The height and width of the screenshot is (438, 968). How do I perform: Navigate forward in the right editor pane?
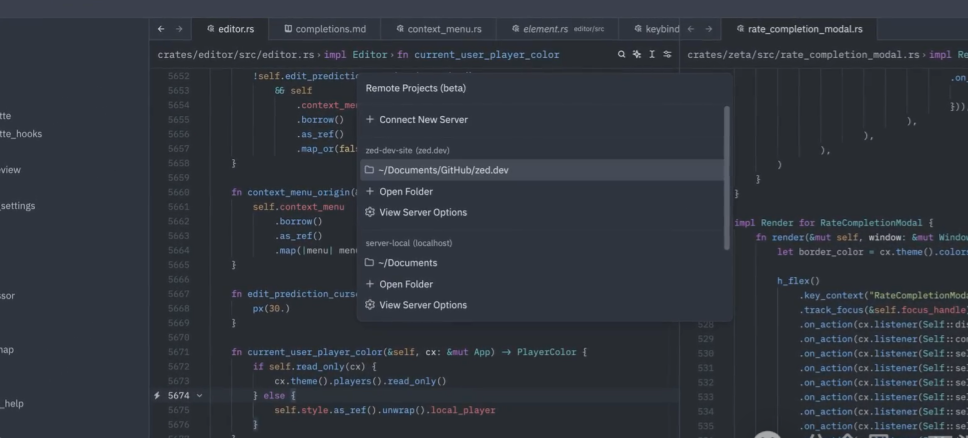click(709, 29)
